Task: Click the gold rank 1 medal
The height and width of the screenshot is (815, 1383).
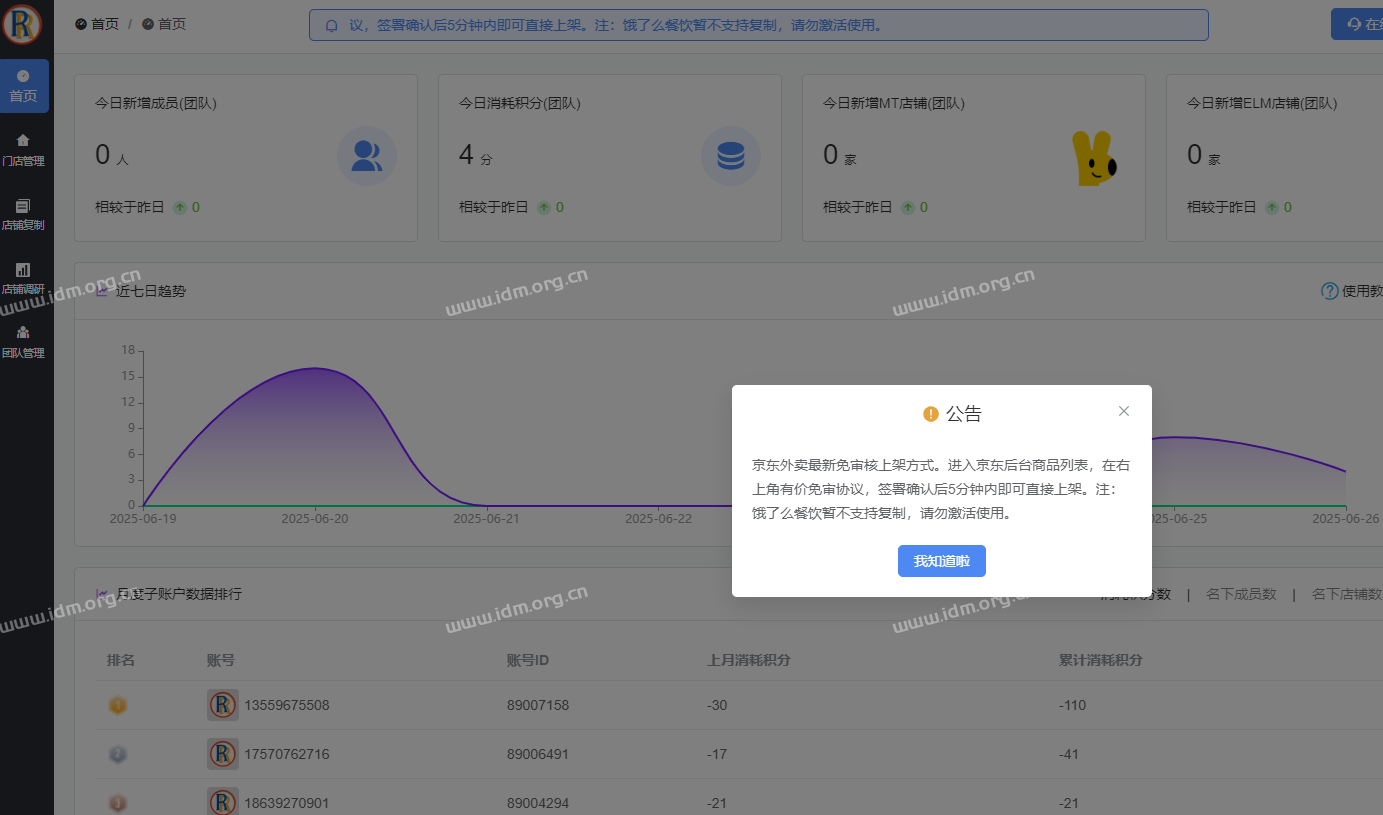Action: click(x=118, y=705)
